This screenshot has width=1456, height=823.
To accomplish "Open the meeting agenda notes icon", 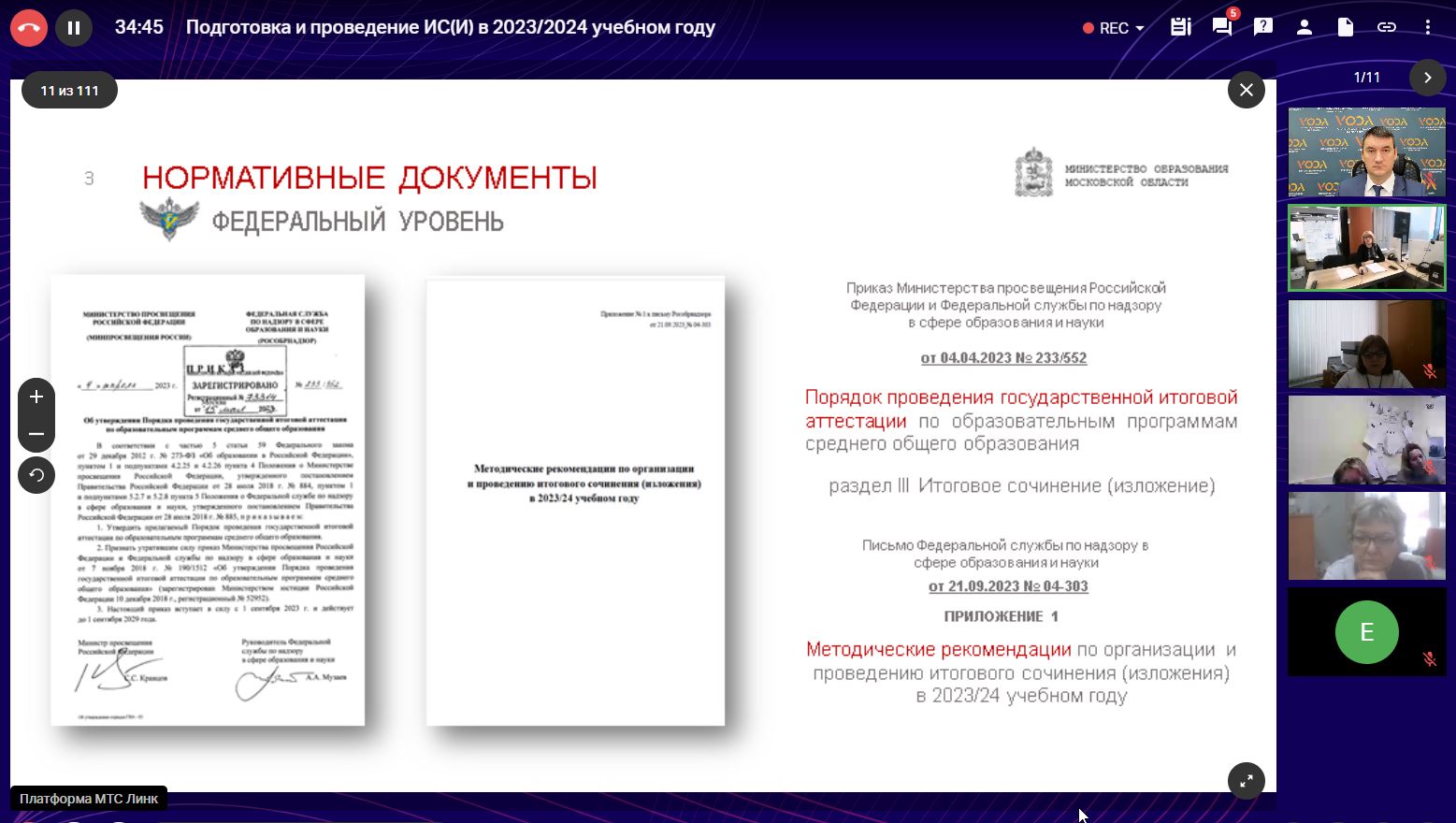I will [1180, 27].
